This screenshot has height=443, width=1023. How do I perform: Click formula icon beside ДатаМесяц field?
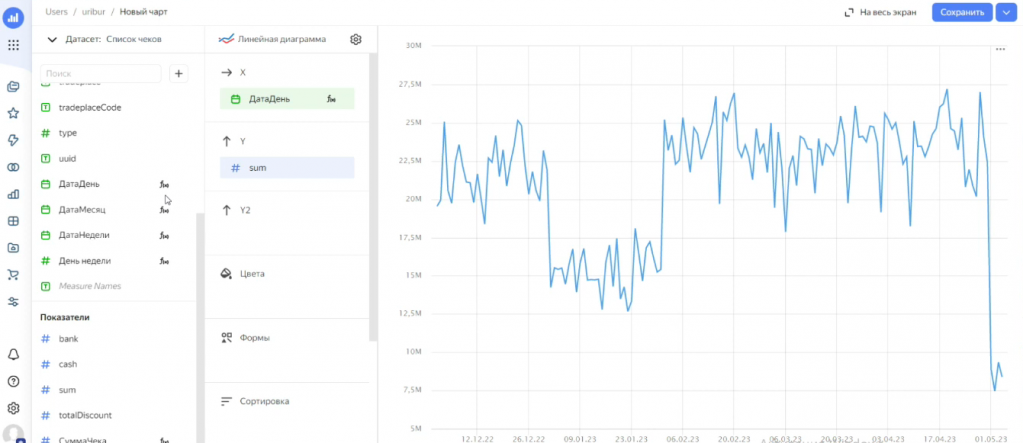tap(164, 210)
